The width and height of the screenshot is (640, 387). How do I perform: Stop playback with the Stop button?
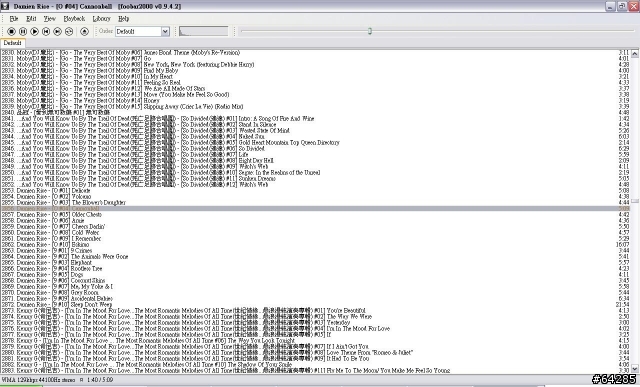click(11, 31)
